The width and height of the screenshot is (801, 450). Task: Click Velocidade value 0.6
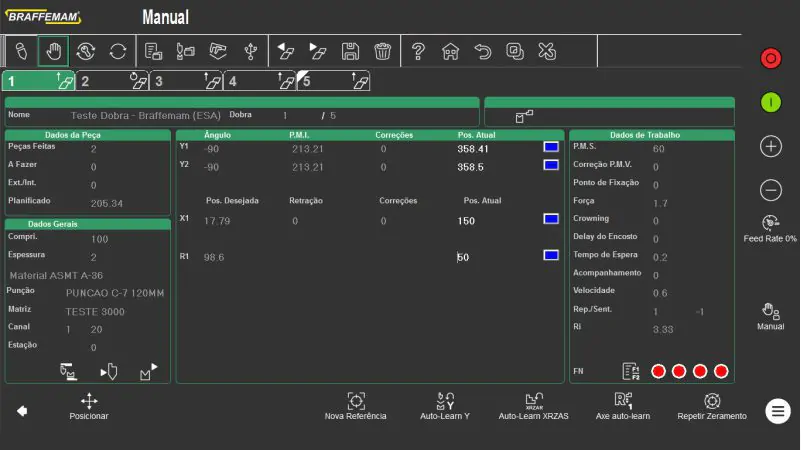[x=660, y=293]
